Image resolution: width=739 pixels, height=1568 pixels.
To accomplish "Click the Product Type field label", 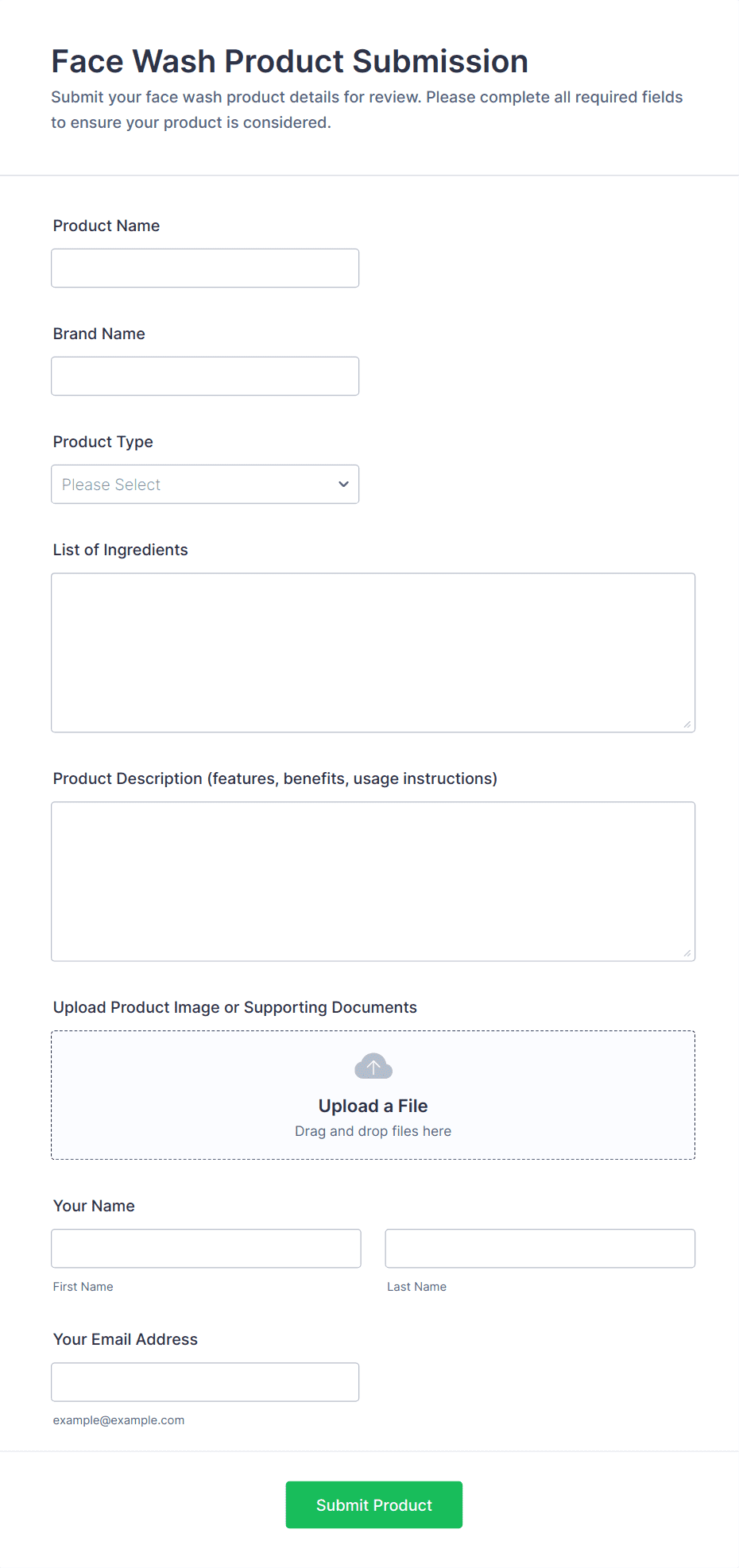I will click(x=103, y=442).
